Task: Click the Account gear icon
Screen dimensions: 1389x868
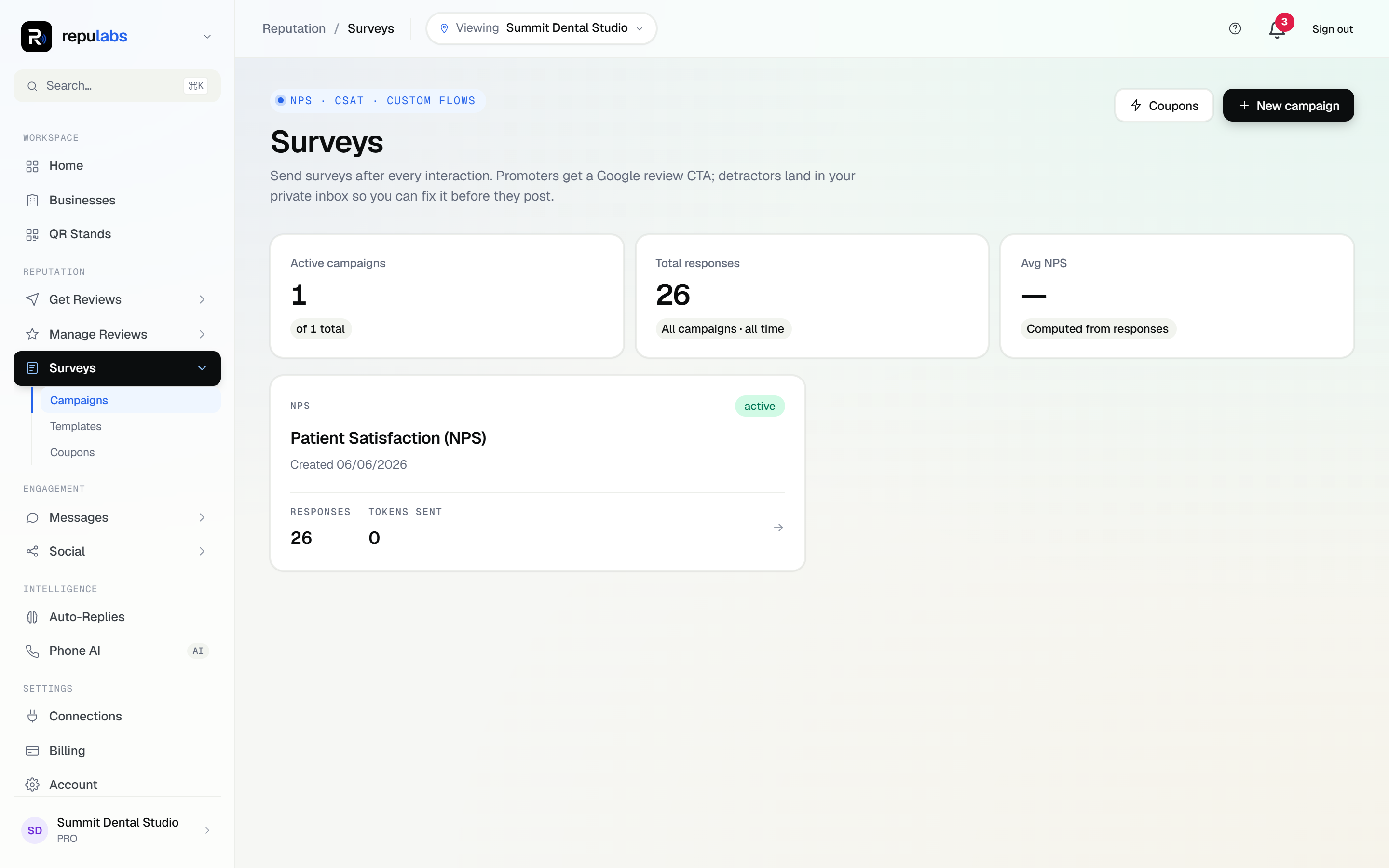Action: point(32,785)
